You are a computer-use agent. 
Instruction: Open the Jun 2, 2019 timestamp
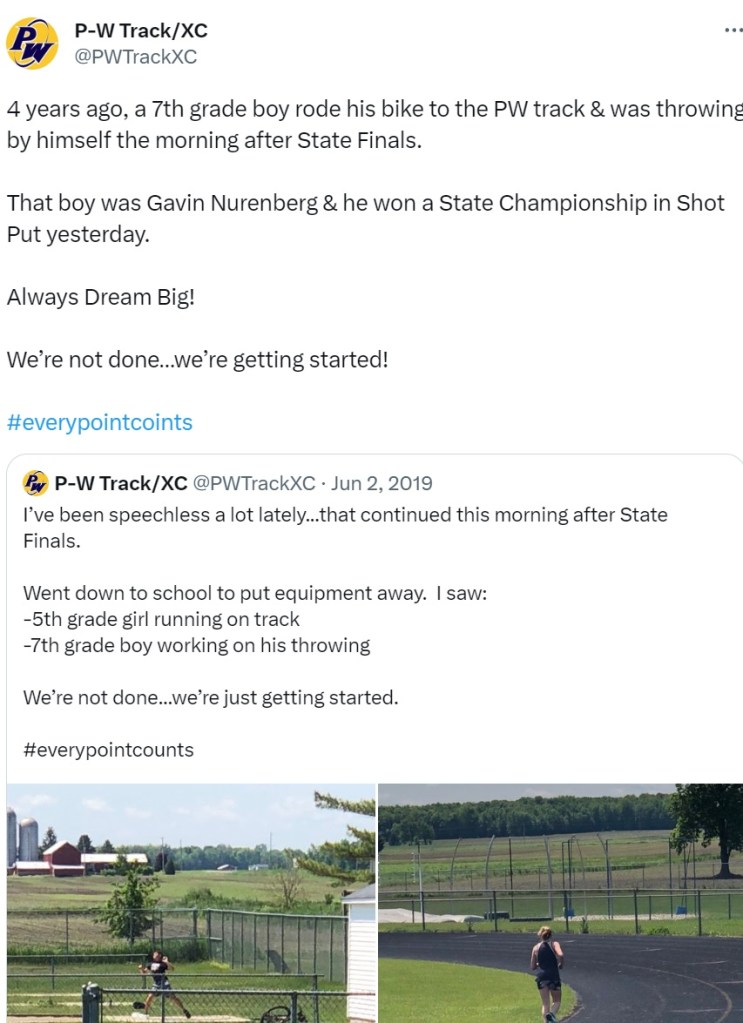tap(382, 484)
